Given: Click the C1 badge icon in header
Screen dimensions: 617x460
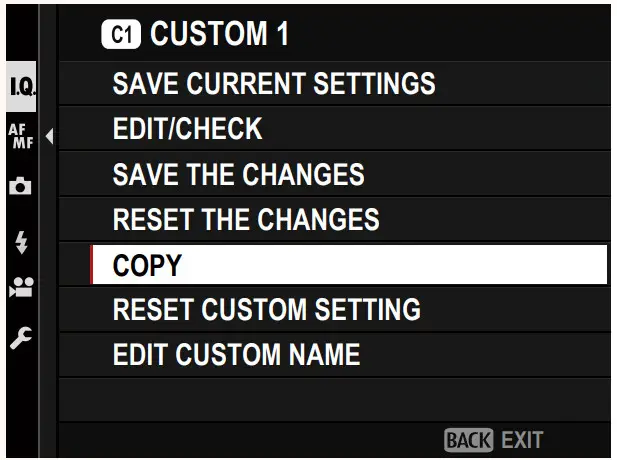Looking at the screenshot, I should click(x=122, y=36).
